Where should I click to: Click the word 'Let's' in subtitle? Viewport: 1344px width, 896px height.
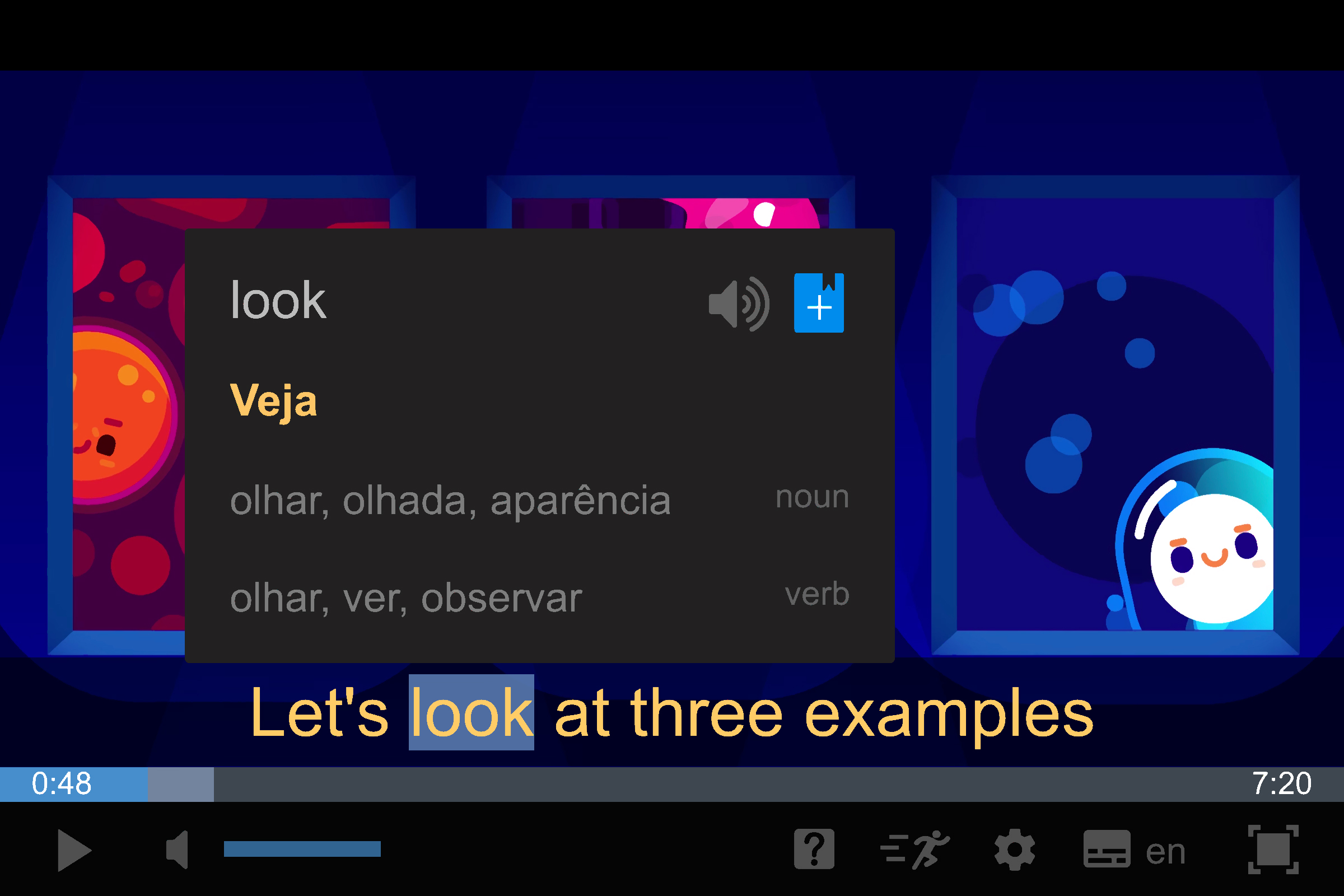[x=319, y=712]
